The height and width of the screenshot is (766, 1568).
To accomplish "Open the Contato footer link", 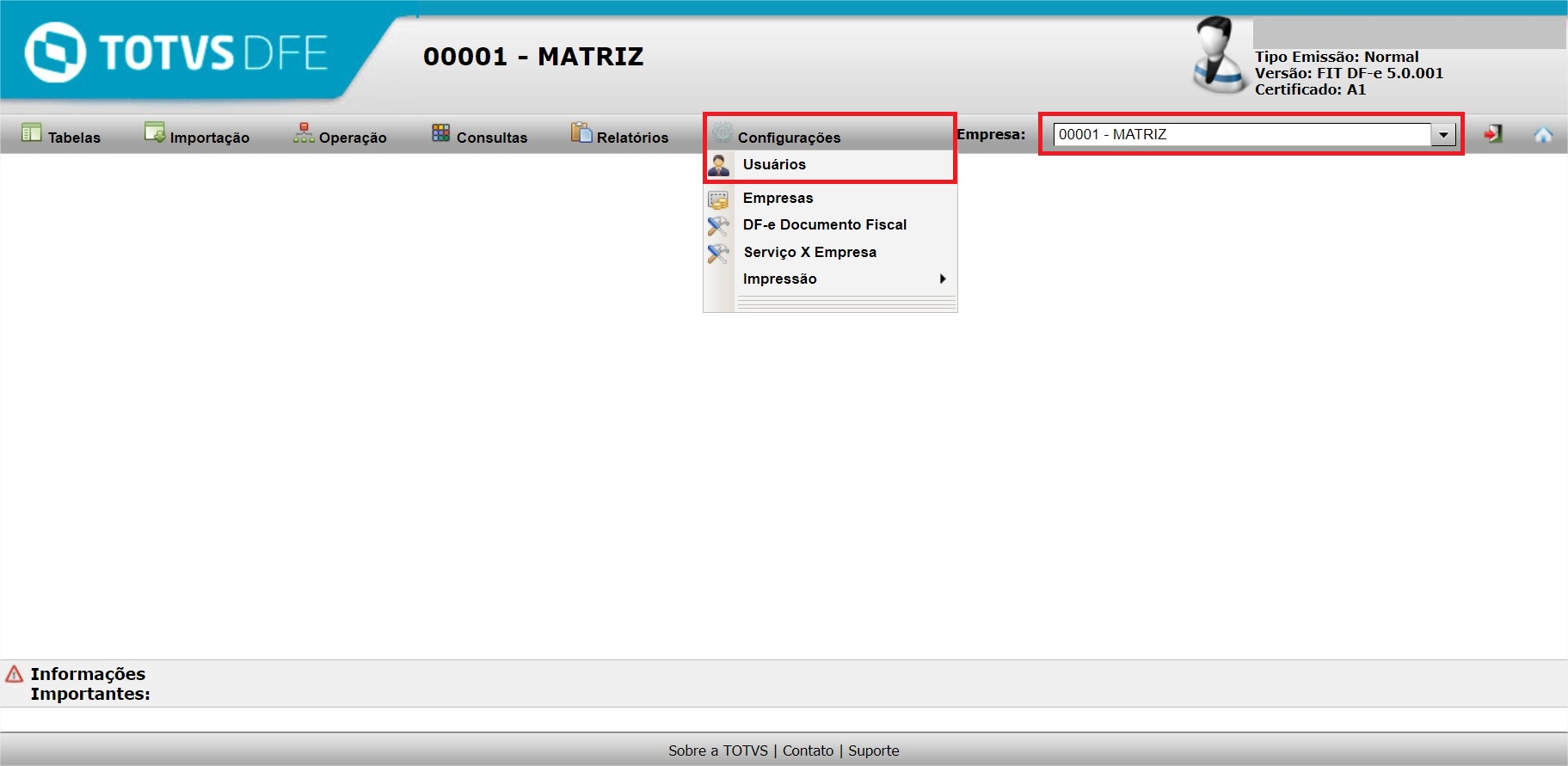I will [x=808, y=751].
